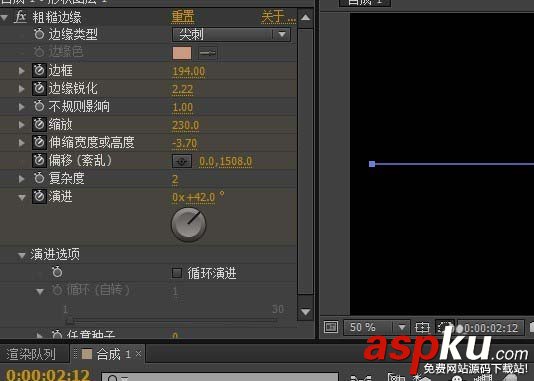Image resolution: width=534 pixels, height=381 pixels.
Task: Toggle stopwatch for 边框 property
Action: click(x=39, y=70)
